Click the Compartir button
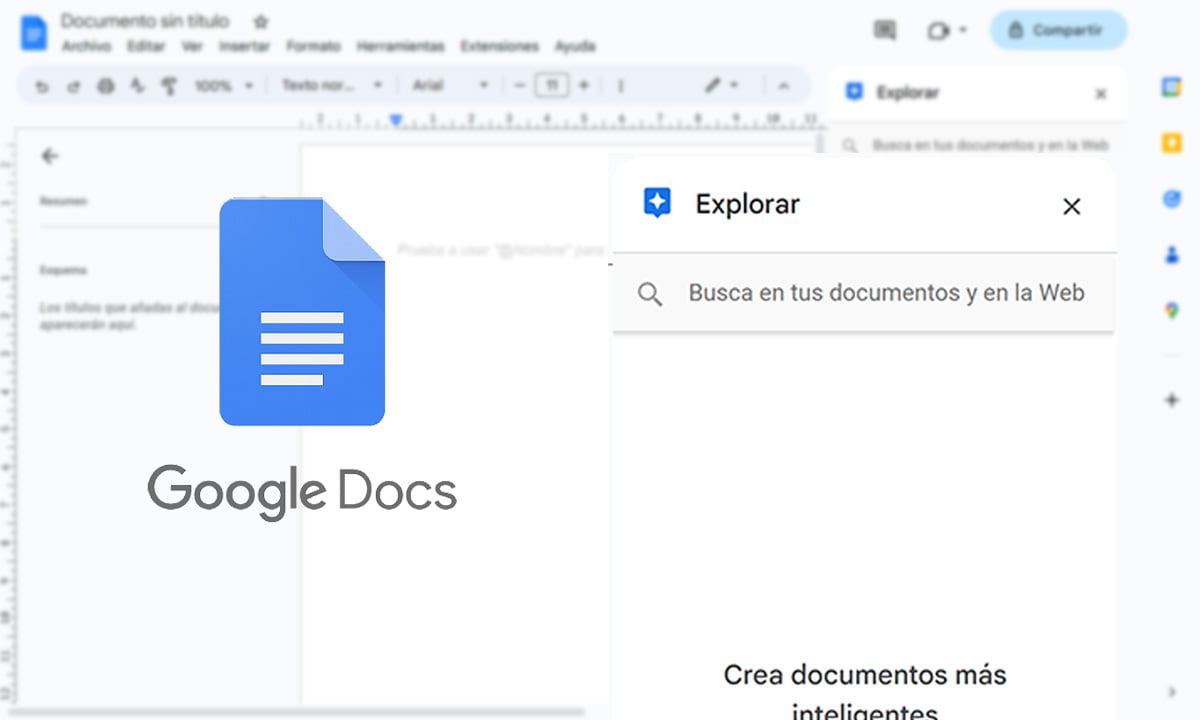 1059,30
